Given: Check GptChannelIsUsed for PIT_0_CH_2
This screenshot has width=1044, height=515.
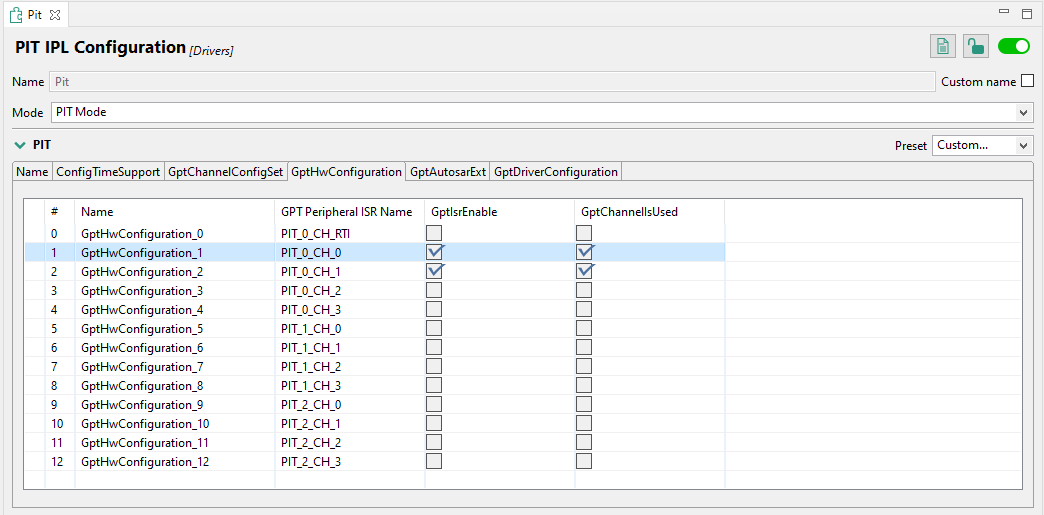Looking at the screenshot, I should pyautogui.click(x=584, y=290).
